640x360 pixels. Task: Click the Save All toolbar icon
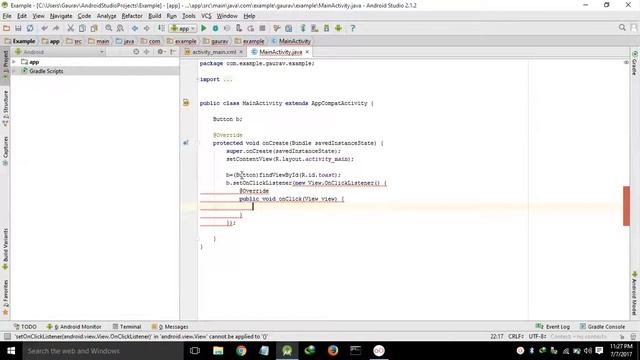[x=18, y=28]
